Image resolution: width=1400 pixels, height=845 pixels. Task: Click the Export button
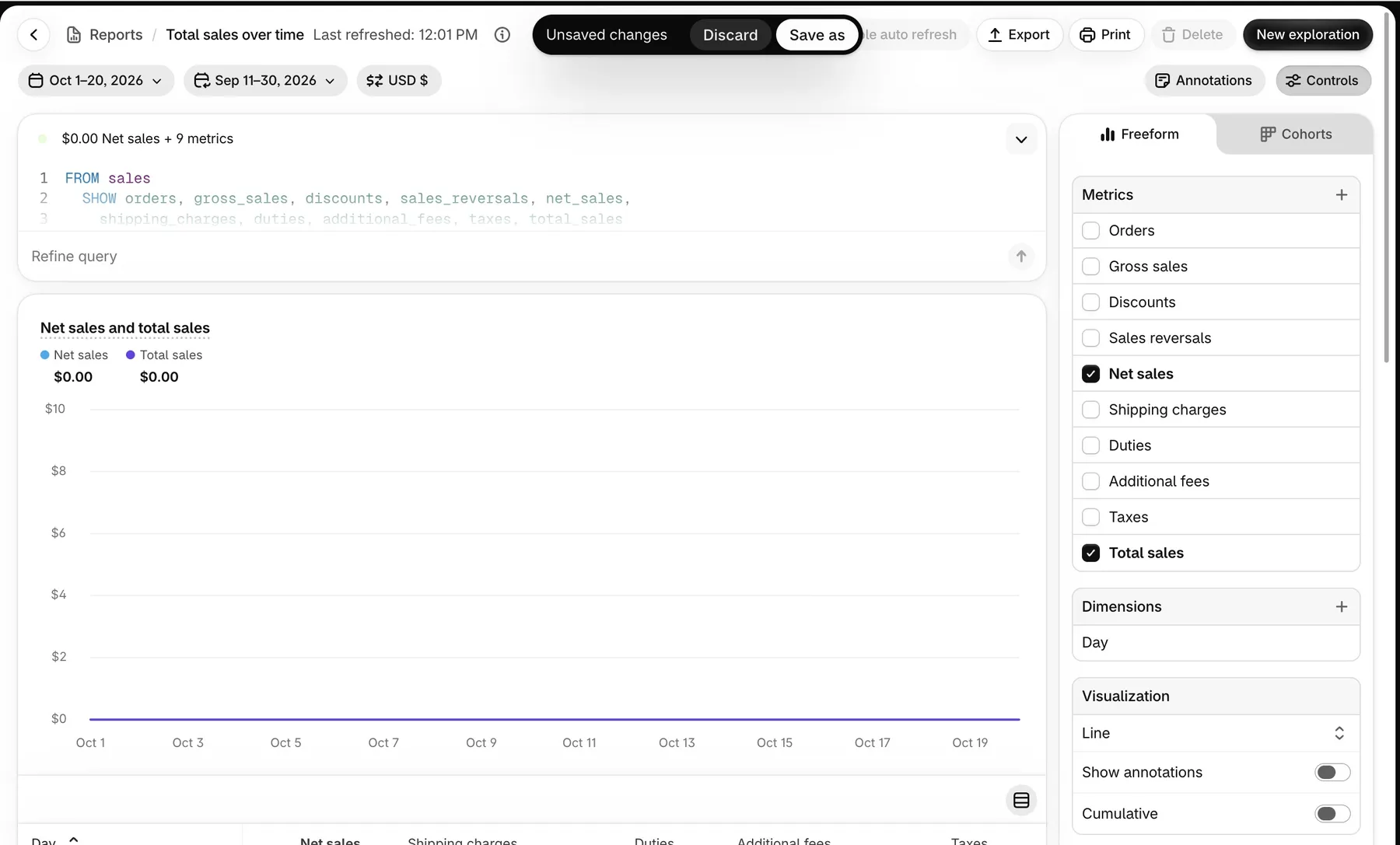[1019, 35]
